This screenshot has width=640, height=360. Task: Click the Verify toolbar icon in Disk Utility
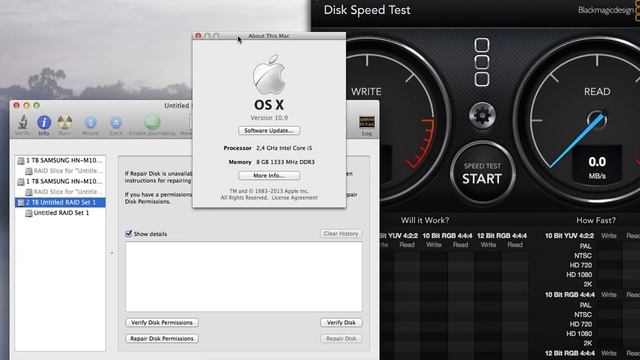pos(22,124)
